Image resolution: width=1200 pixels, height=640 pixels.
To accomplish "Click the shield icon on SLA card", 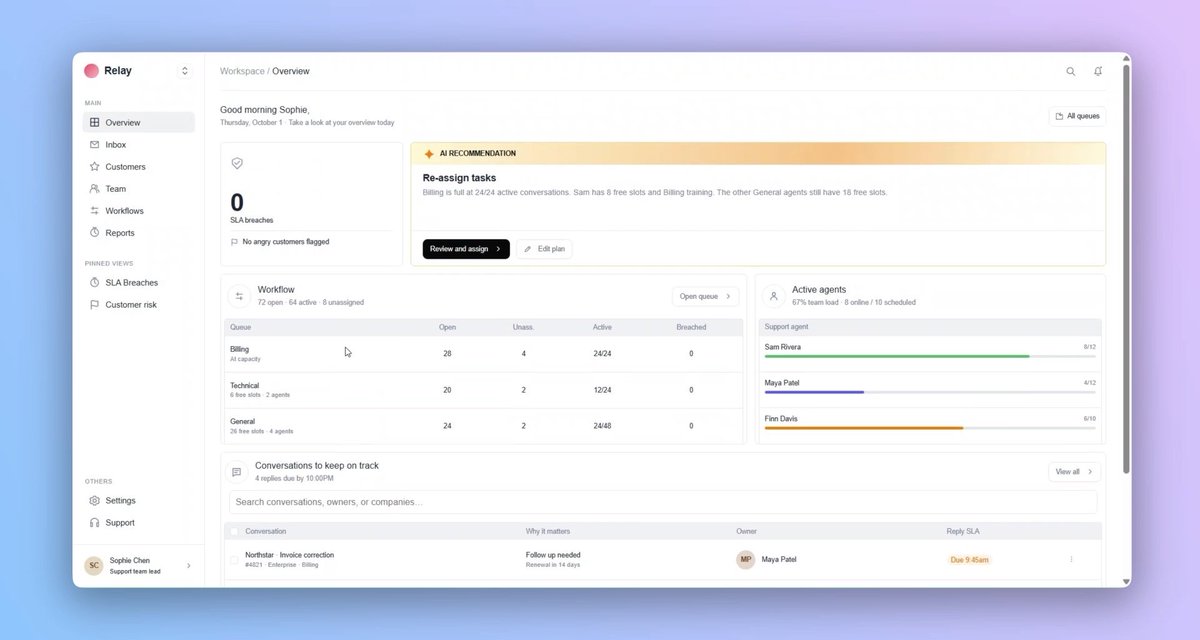I will pyautogui.click(x=237, y=163).
